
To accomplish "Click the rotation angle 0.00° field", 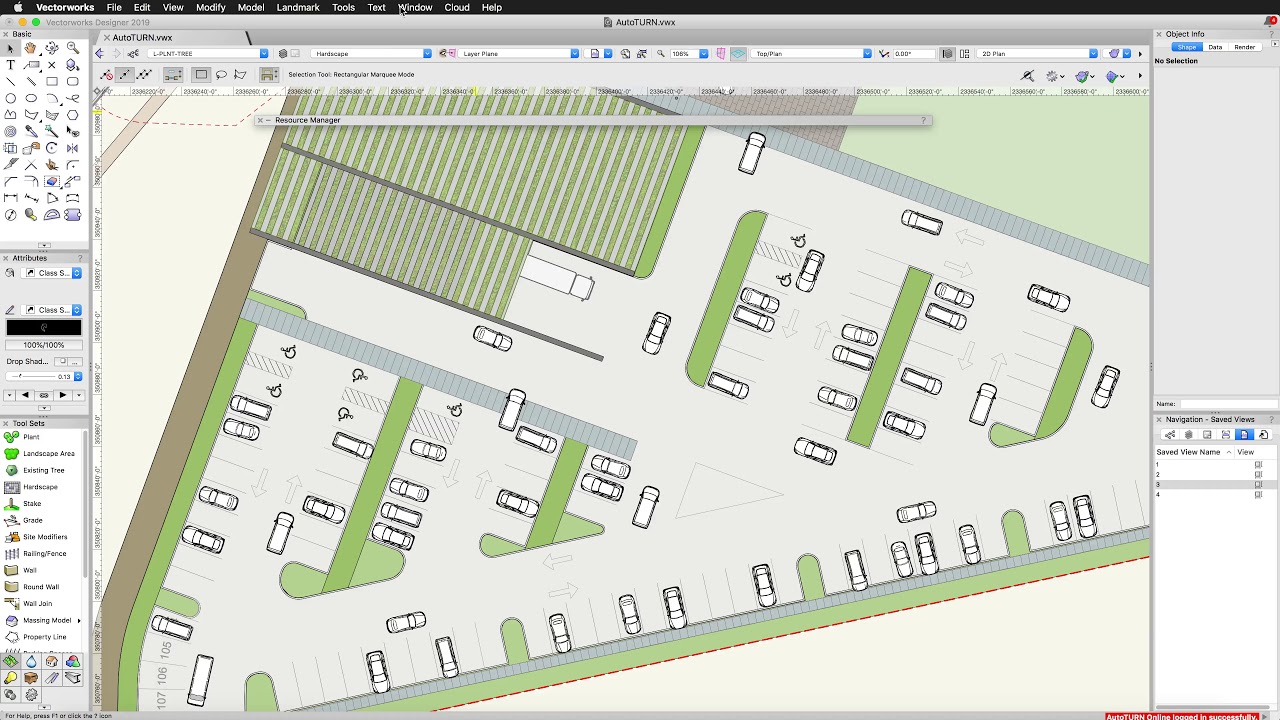I will [x=915, y=53].
